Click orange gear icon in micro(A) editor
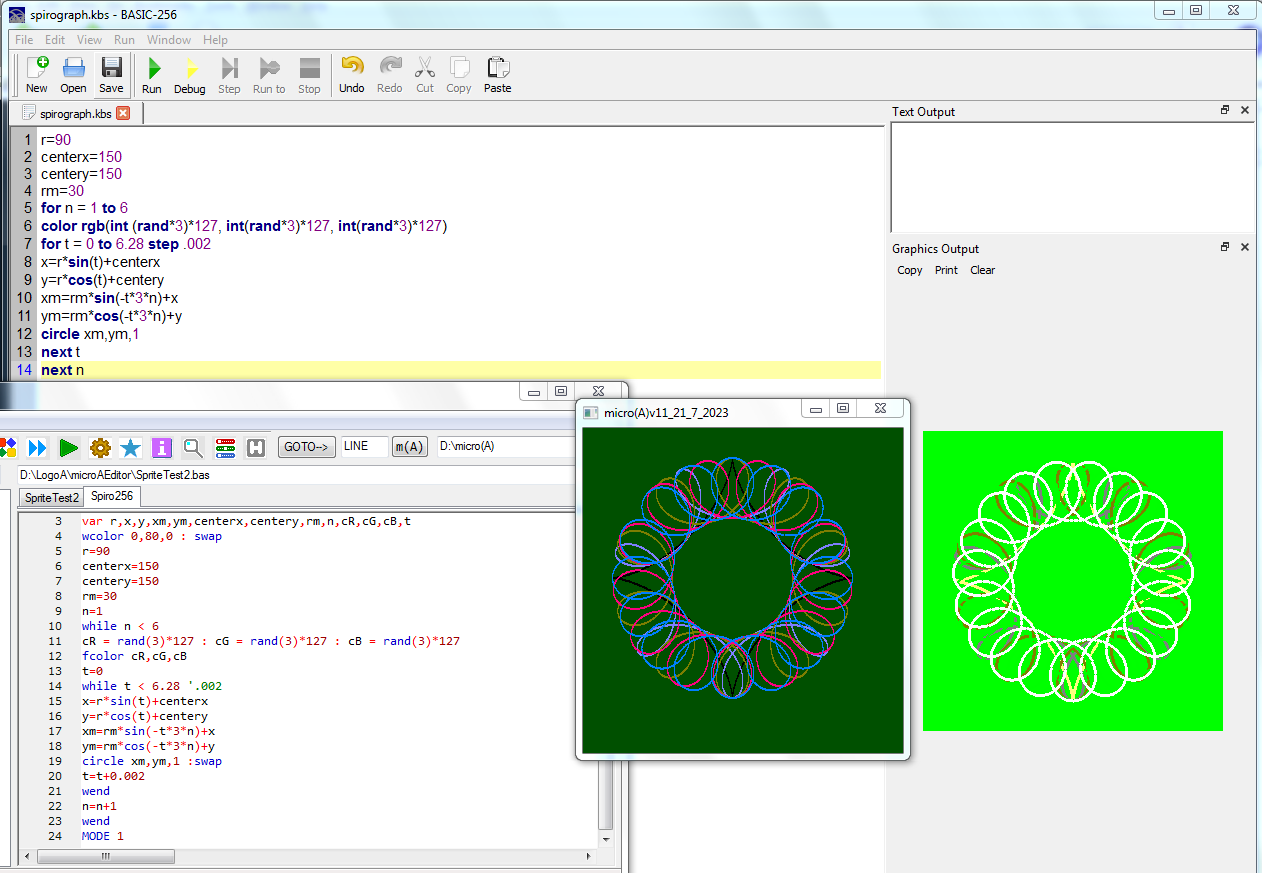Screen dimensions: 1262x873 [x=100, y=447]
